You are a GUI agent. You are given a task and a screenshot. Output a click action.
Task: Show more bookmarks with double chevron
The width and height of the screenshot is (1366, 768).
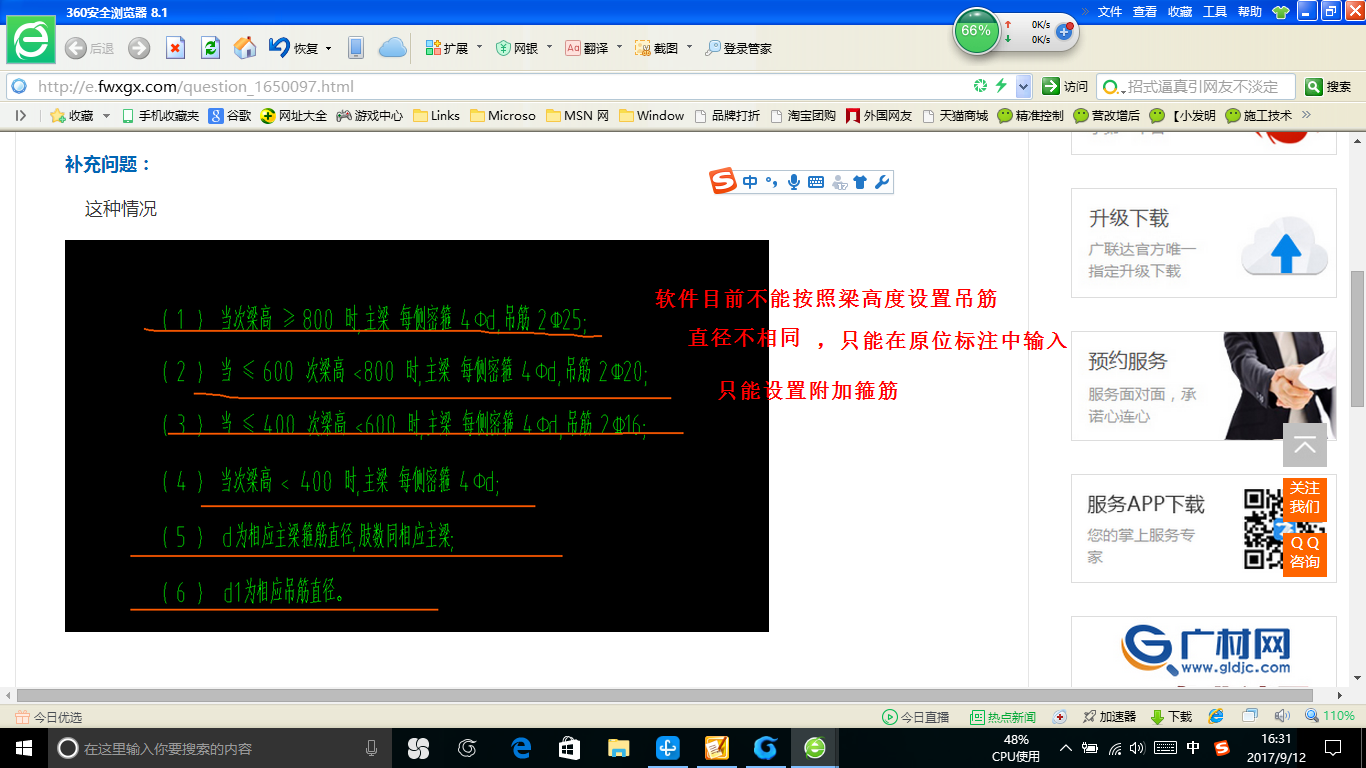tap(1306, 115)
